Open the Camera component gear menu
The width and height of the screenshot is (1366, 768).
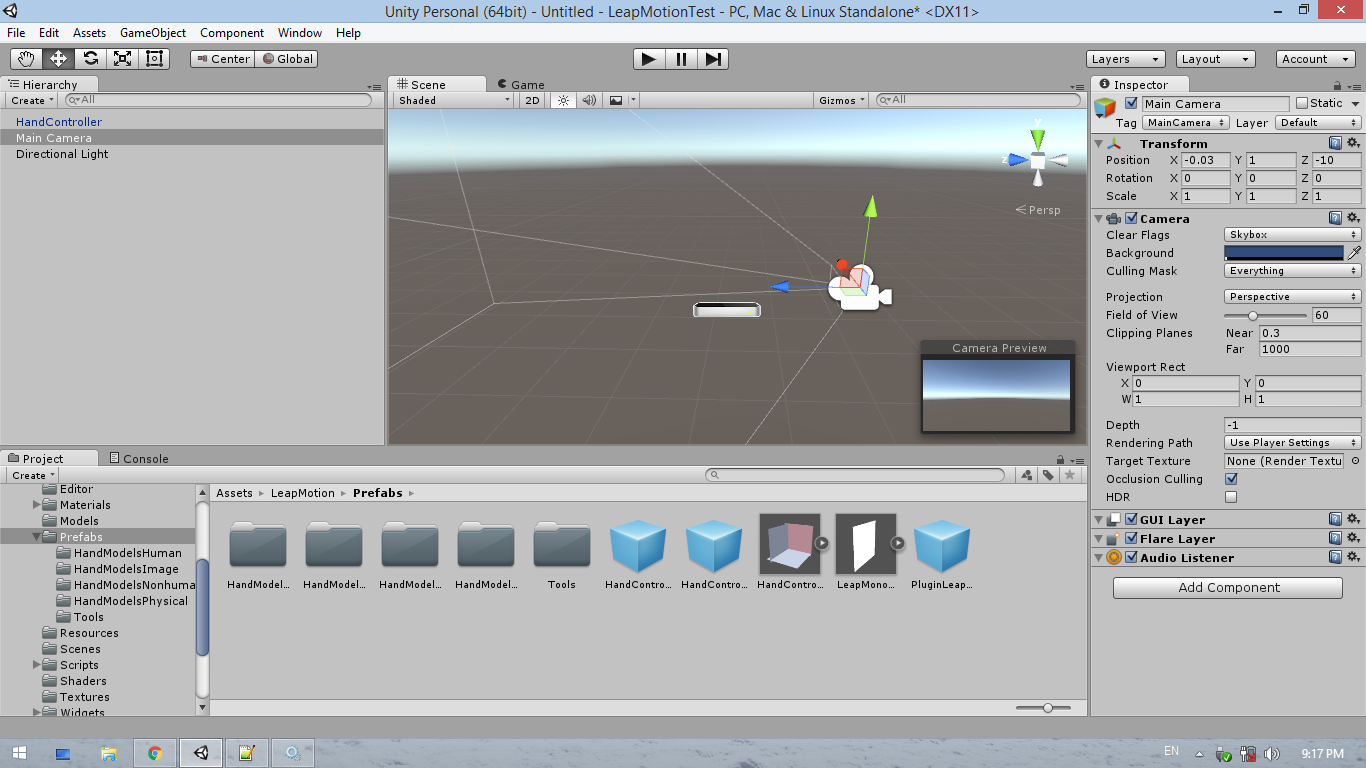coord(1353,218)
